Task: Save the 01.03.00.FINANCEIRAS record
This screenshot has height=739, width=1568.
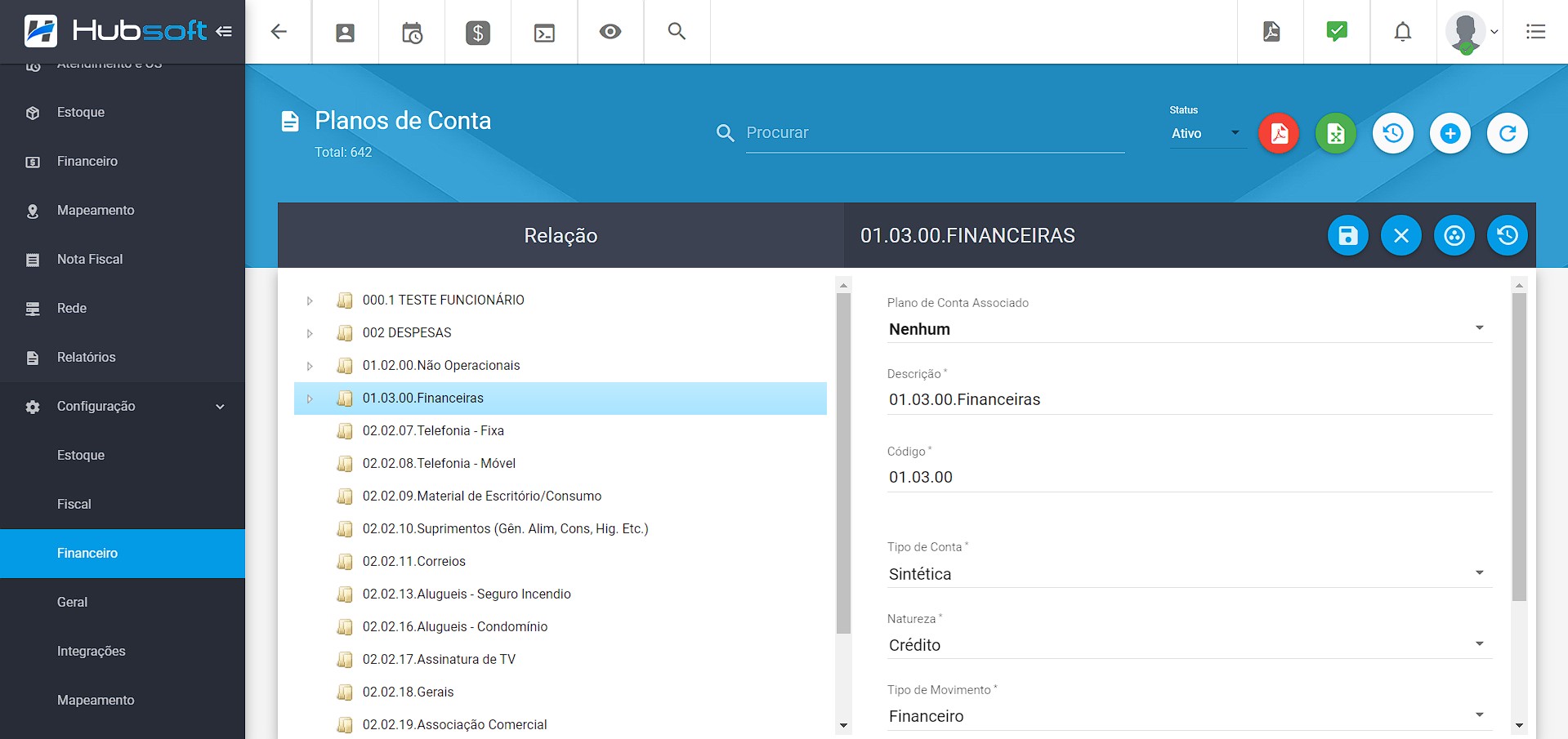Action: pyautogui.click(x=1348, y=236)
